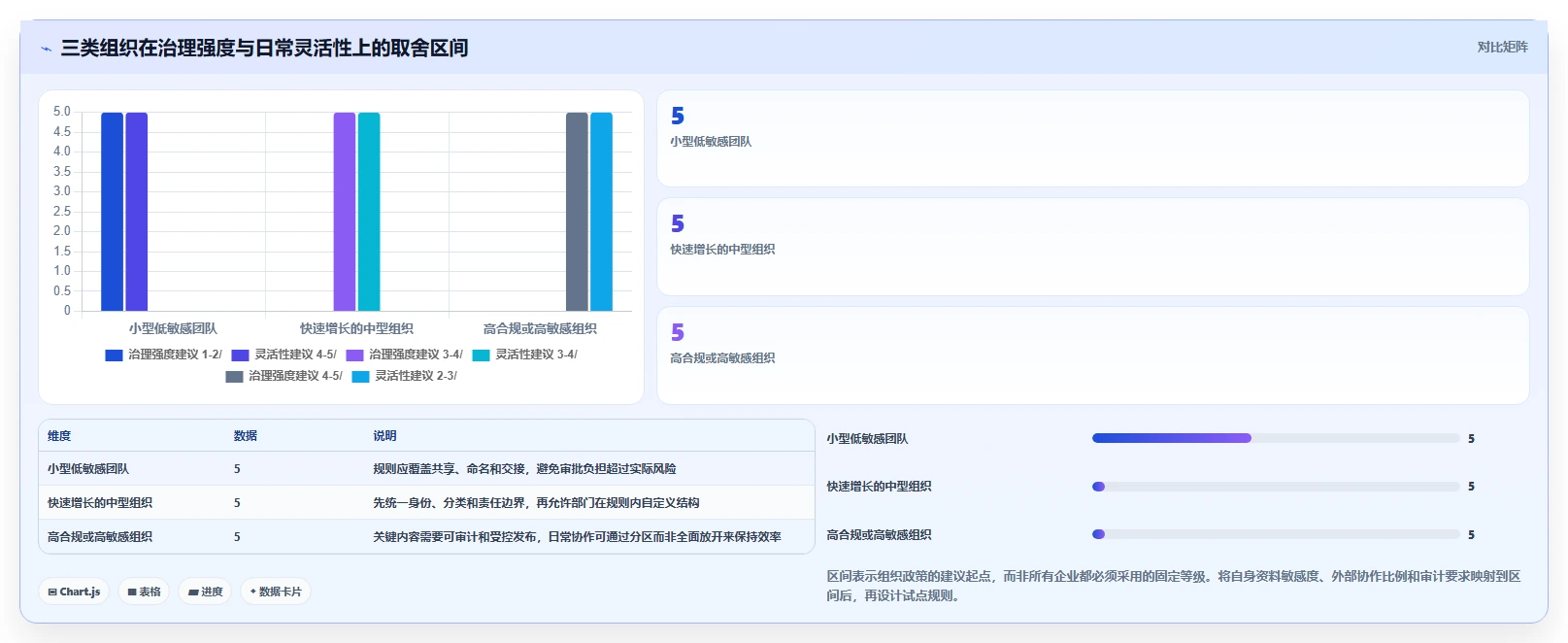
Task: Toggle the 灵活性建议 3-4/ legend entry
Action: point(524,355)
